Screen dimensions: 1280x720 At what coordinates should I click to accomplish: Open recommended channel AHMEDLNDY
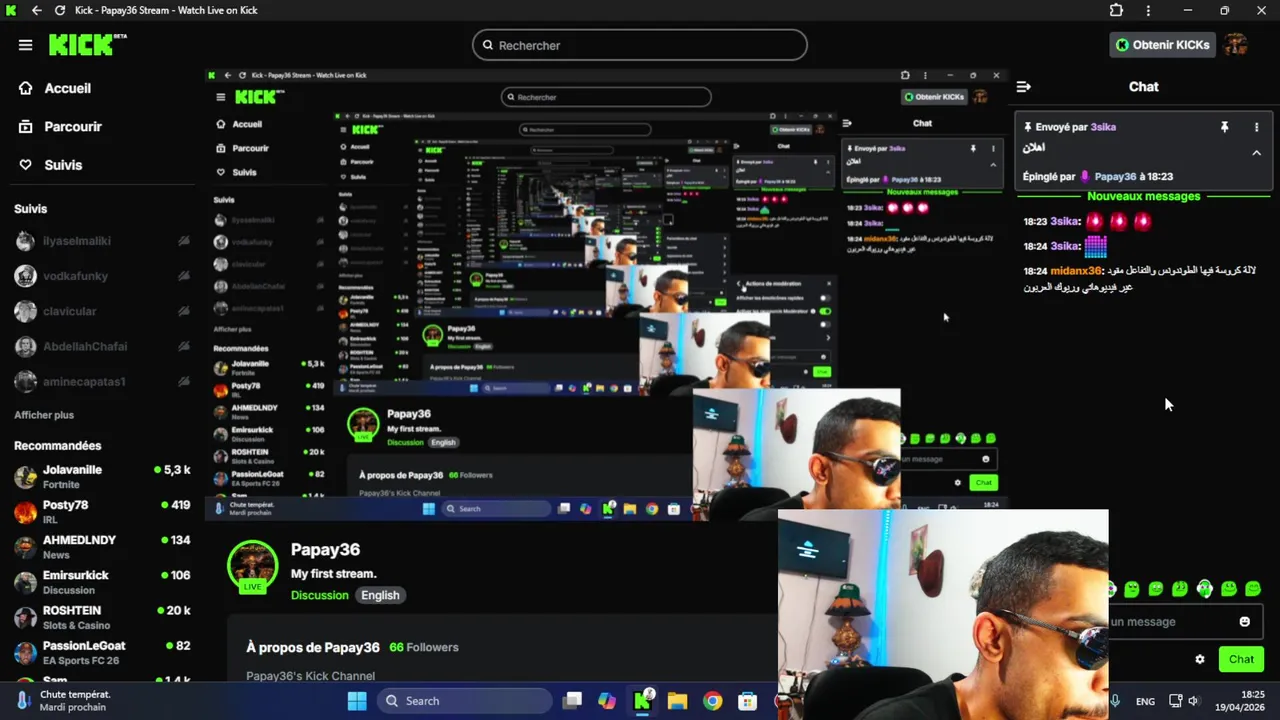(100, 546)
